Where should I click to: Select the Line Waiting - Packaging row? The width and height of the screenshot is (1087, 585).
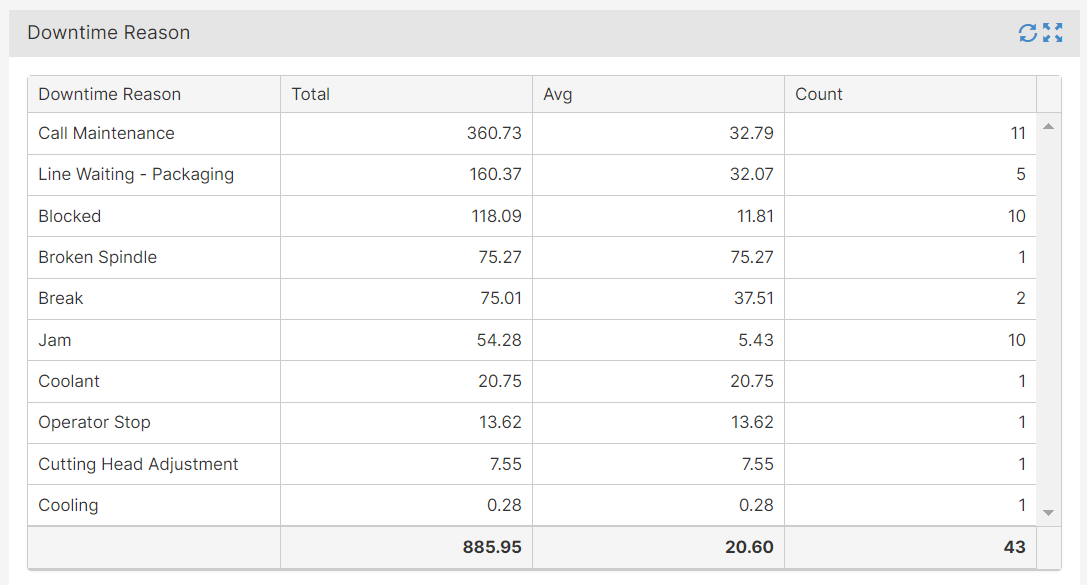click(x=136, y=174)
